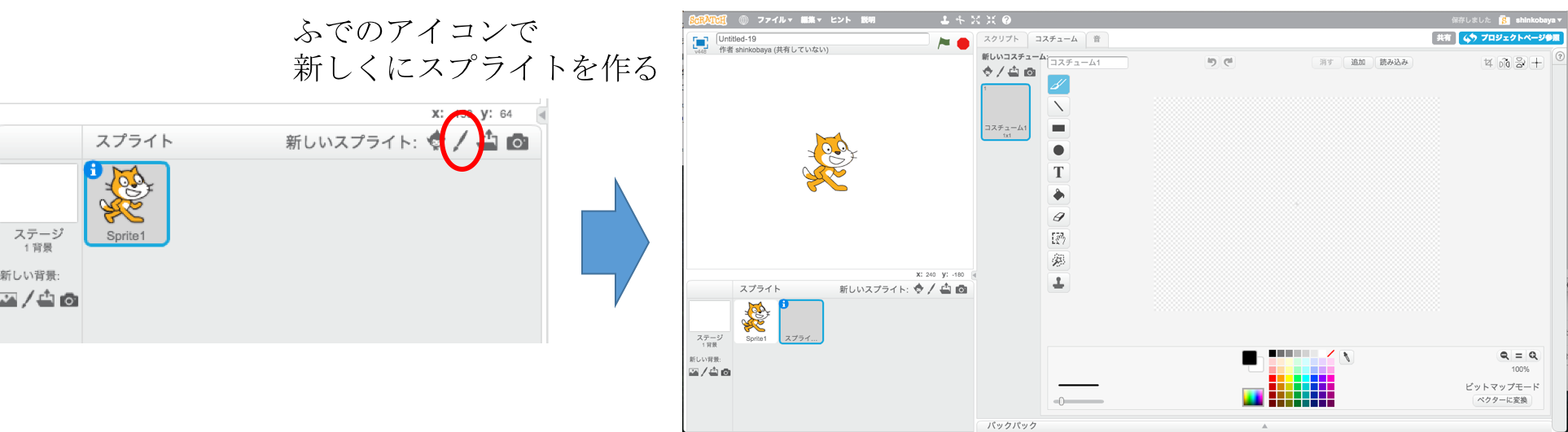Select the コスチューム1 costume thumbnail

point(1005,111)
